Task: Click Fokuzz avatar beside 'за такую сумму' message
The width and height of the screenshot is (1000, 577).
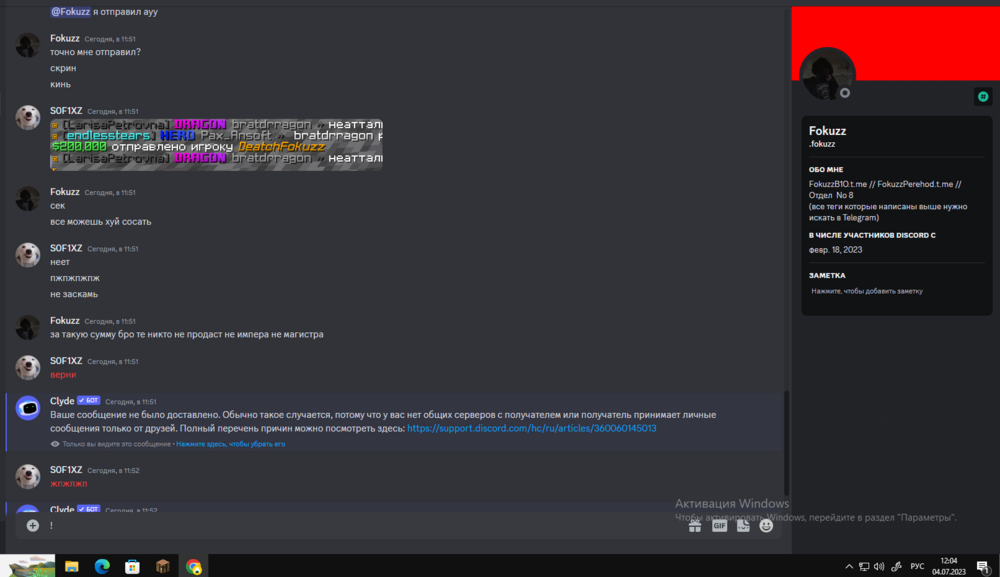Action: [27, 327]
